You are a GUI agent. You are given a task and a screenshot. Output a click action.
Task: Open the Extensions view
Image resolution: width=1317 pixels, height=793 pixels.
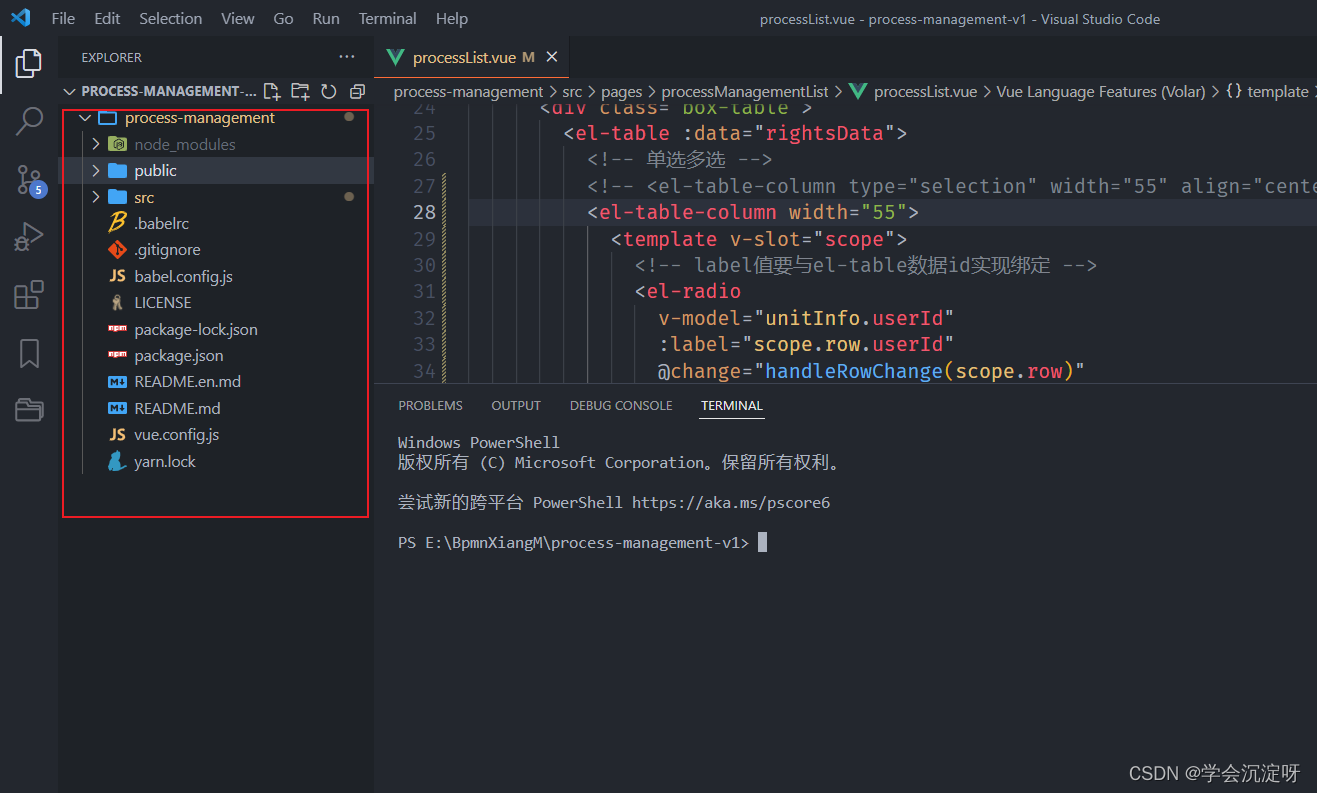coord(28,294)
